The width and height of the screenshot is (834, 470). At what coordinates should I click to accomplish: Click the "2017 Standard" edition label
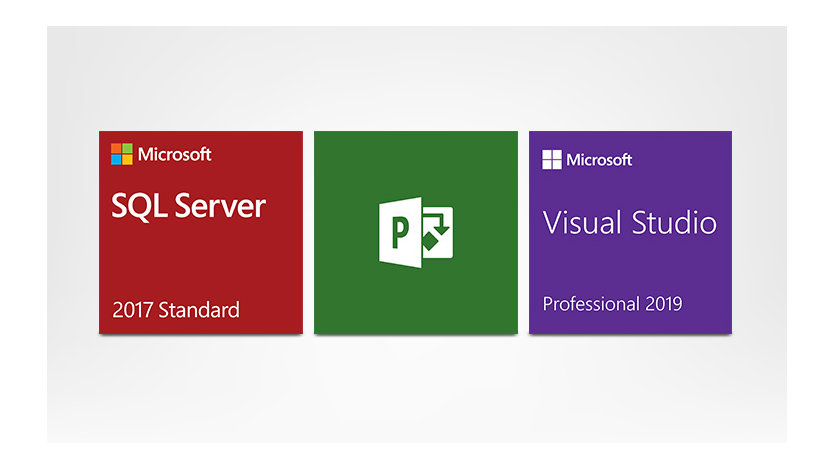click(x=175, y=309)
